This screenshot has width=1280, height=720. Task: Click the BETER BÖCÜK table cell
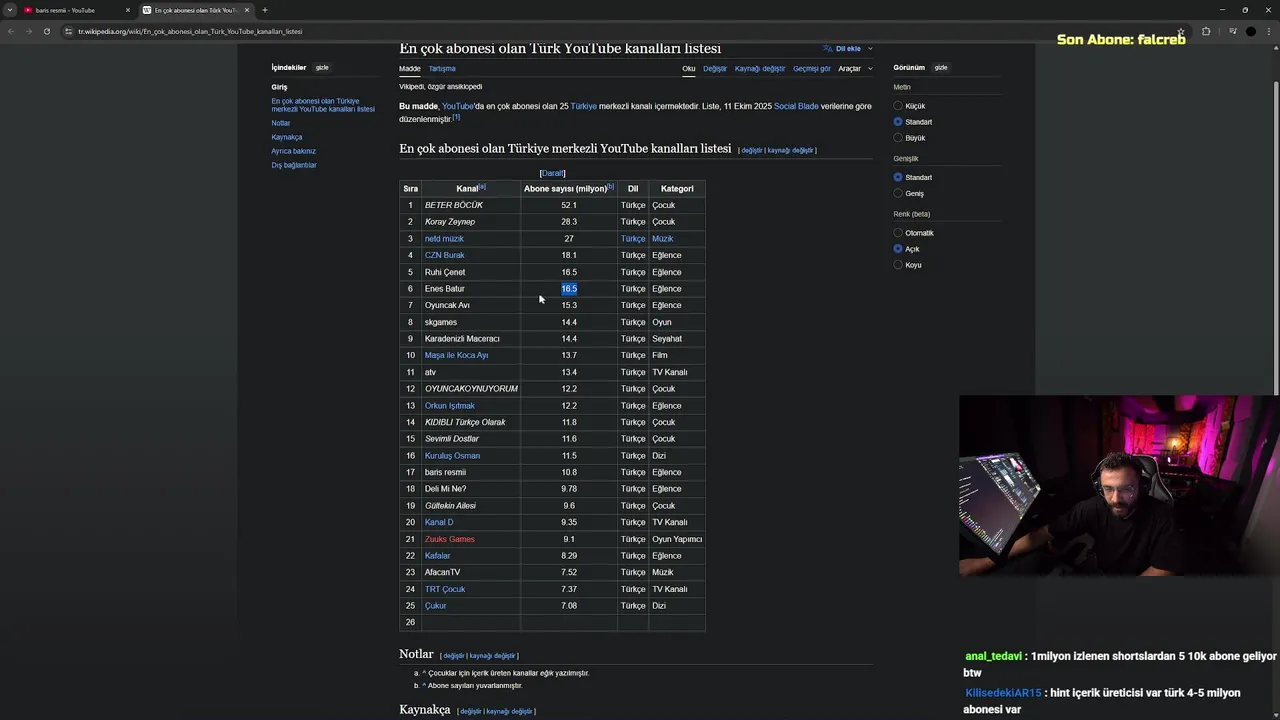(471, 205)
